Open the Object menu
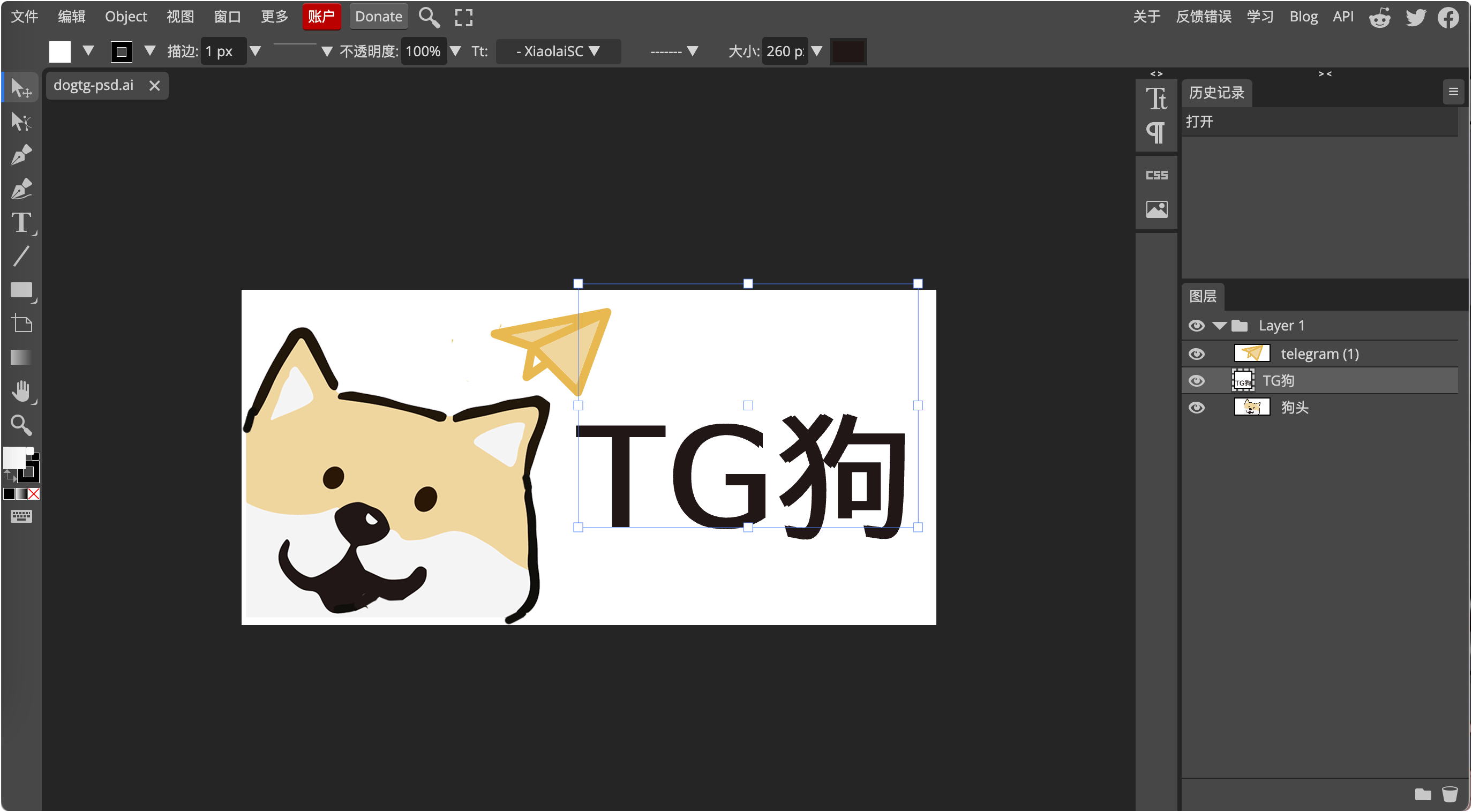Viewport: 1472px width, 812px height. pos(126,17)
